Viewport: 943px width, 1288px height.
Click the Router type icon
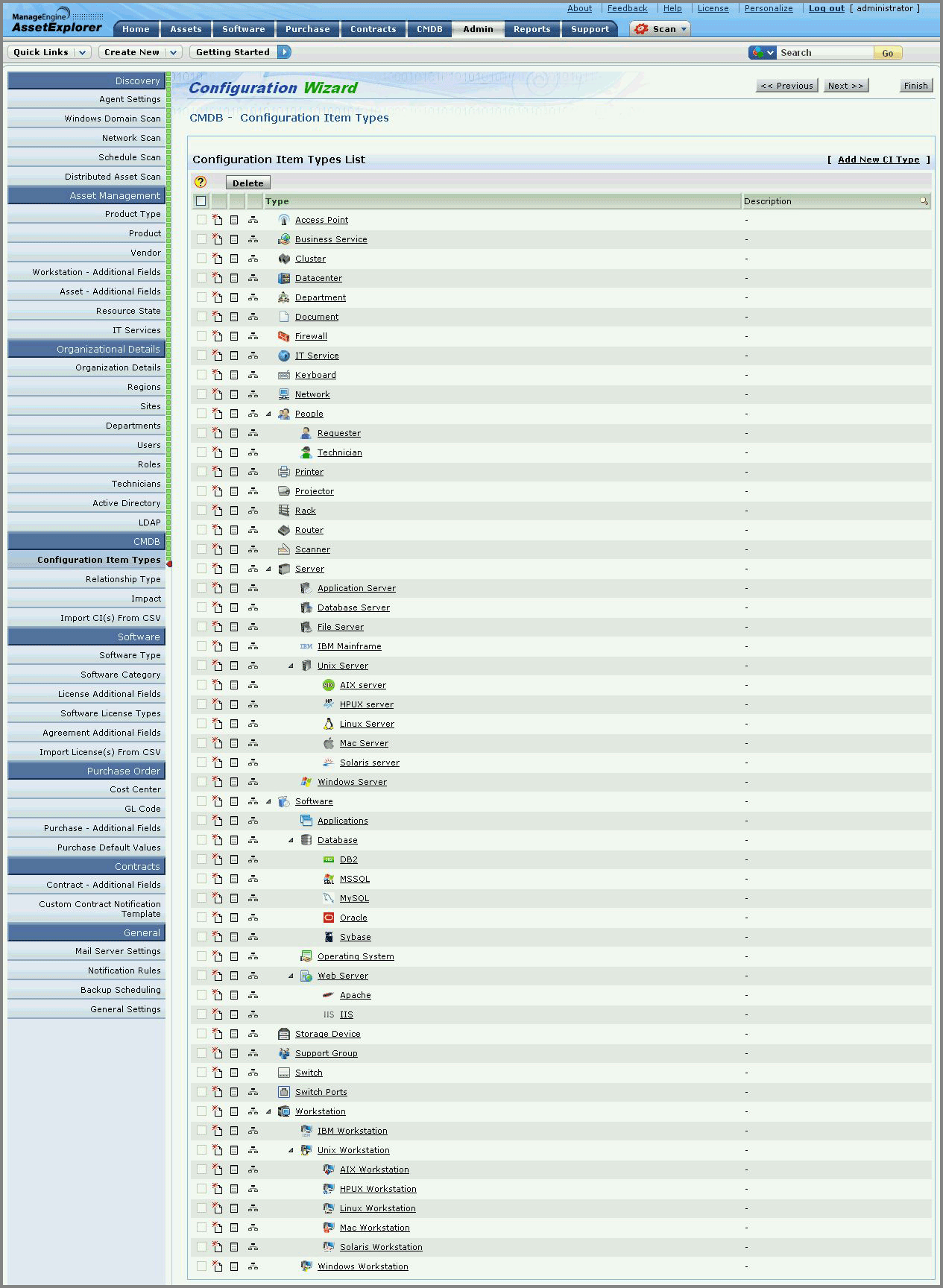[x=283, y=530]
